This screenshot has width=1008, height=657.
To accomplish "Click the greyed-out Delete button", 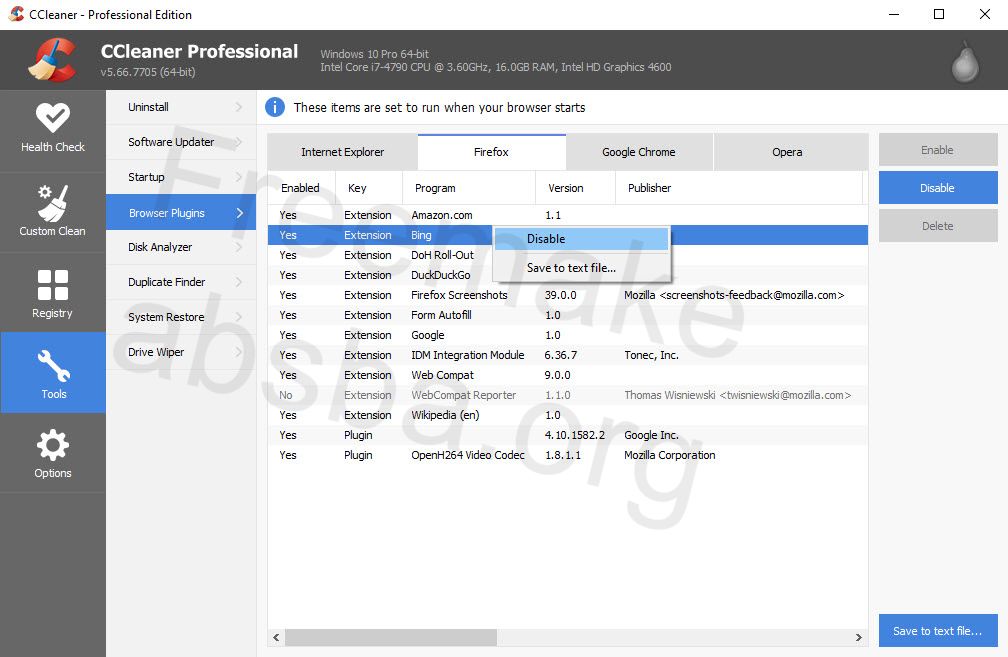I will click(938, 226).
